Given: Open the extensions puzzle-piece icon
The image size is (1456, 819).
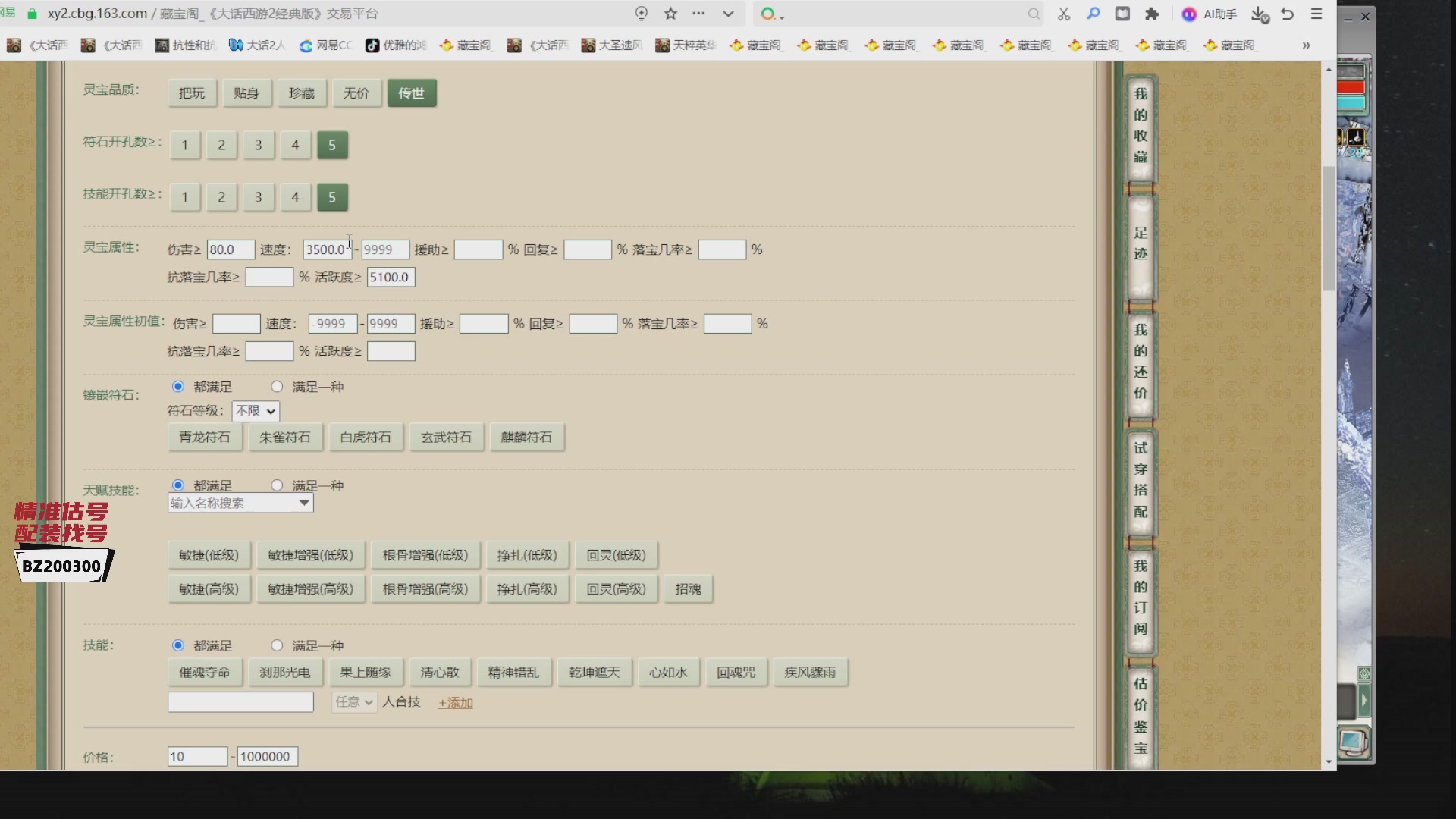Looking at the screenshot, I should 1152,14.
